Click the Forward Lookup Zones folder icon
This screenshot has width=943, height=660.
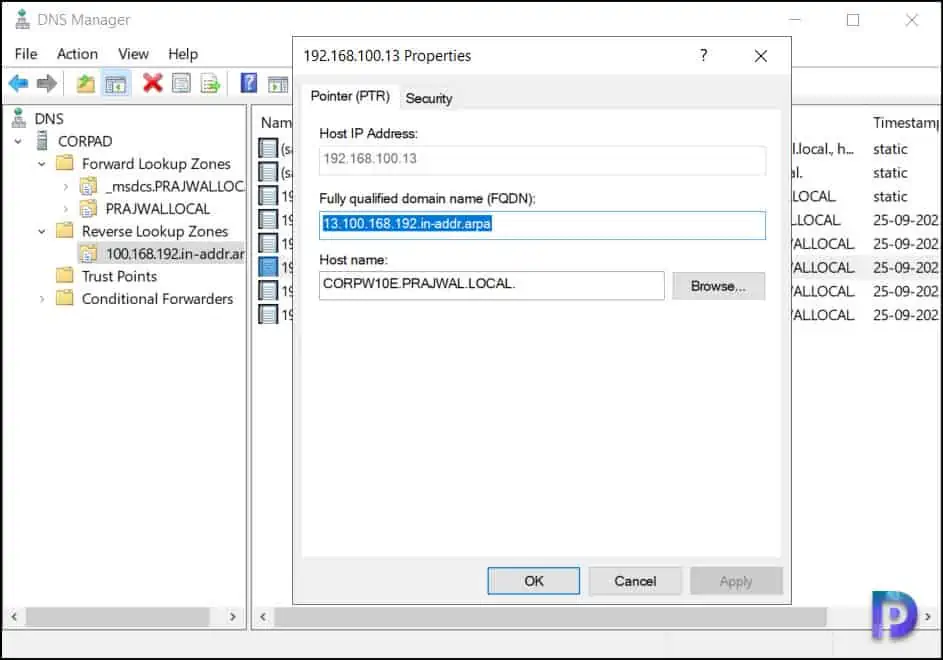[64, 163]
